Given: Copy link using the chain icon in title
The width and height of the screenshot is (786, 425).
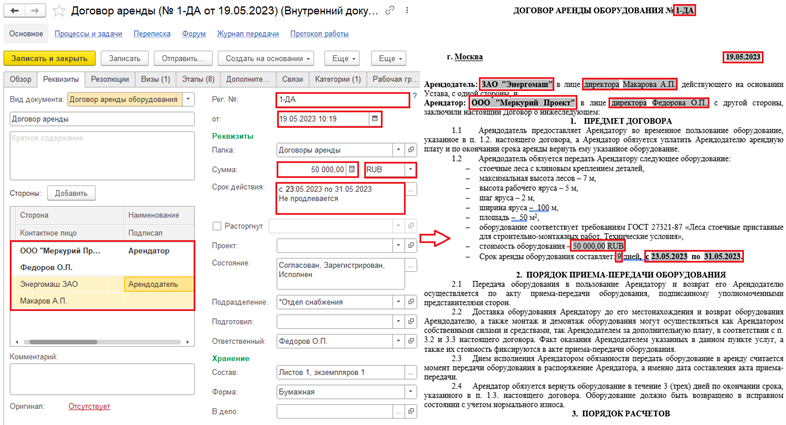Looking at the screenshot, I should 389,11.
